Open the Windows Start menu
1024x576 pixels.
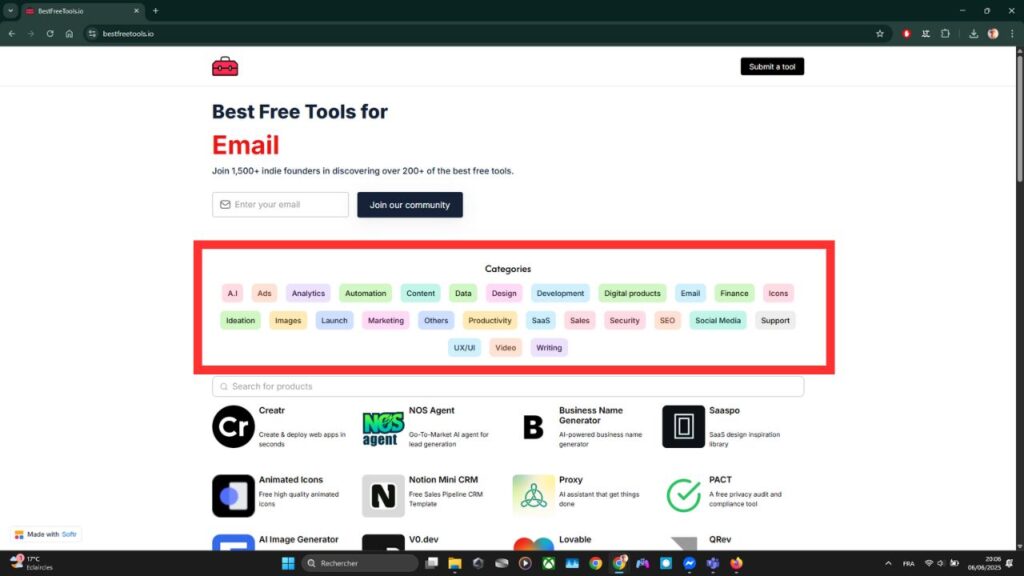point(288,563)
